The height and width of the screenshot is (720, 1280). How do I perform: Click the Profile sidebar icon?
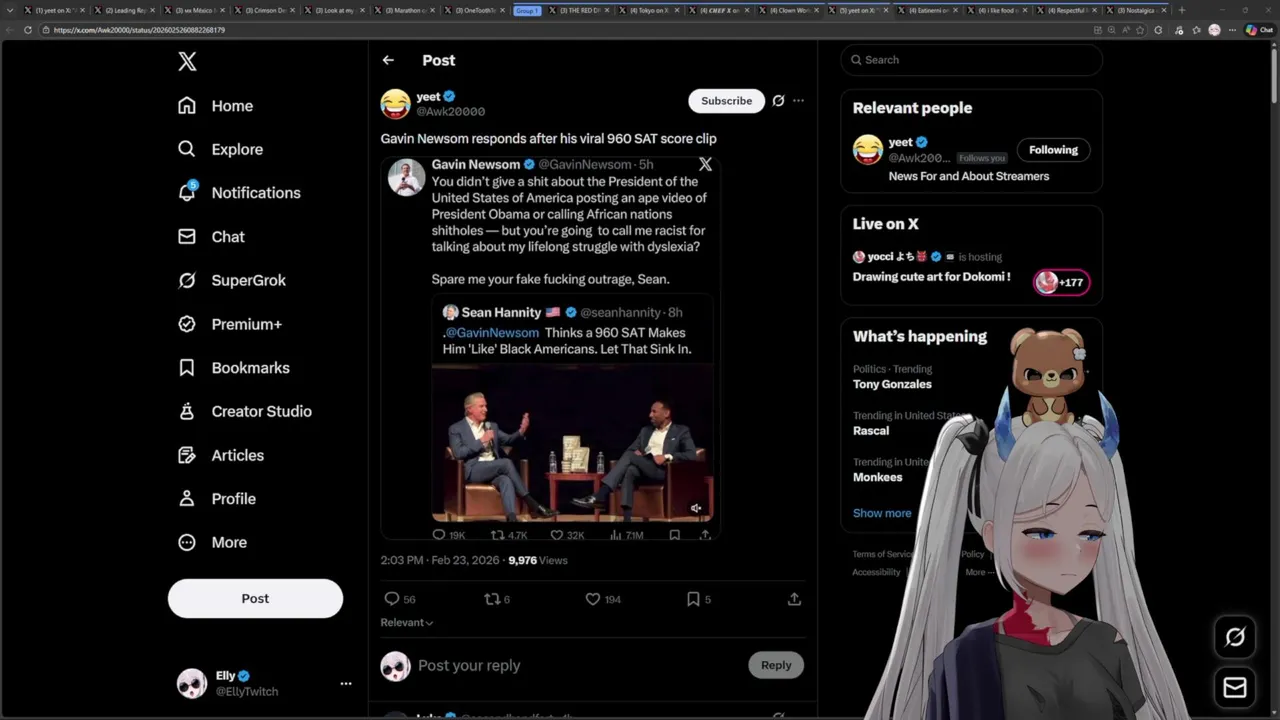point(187,498)
